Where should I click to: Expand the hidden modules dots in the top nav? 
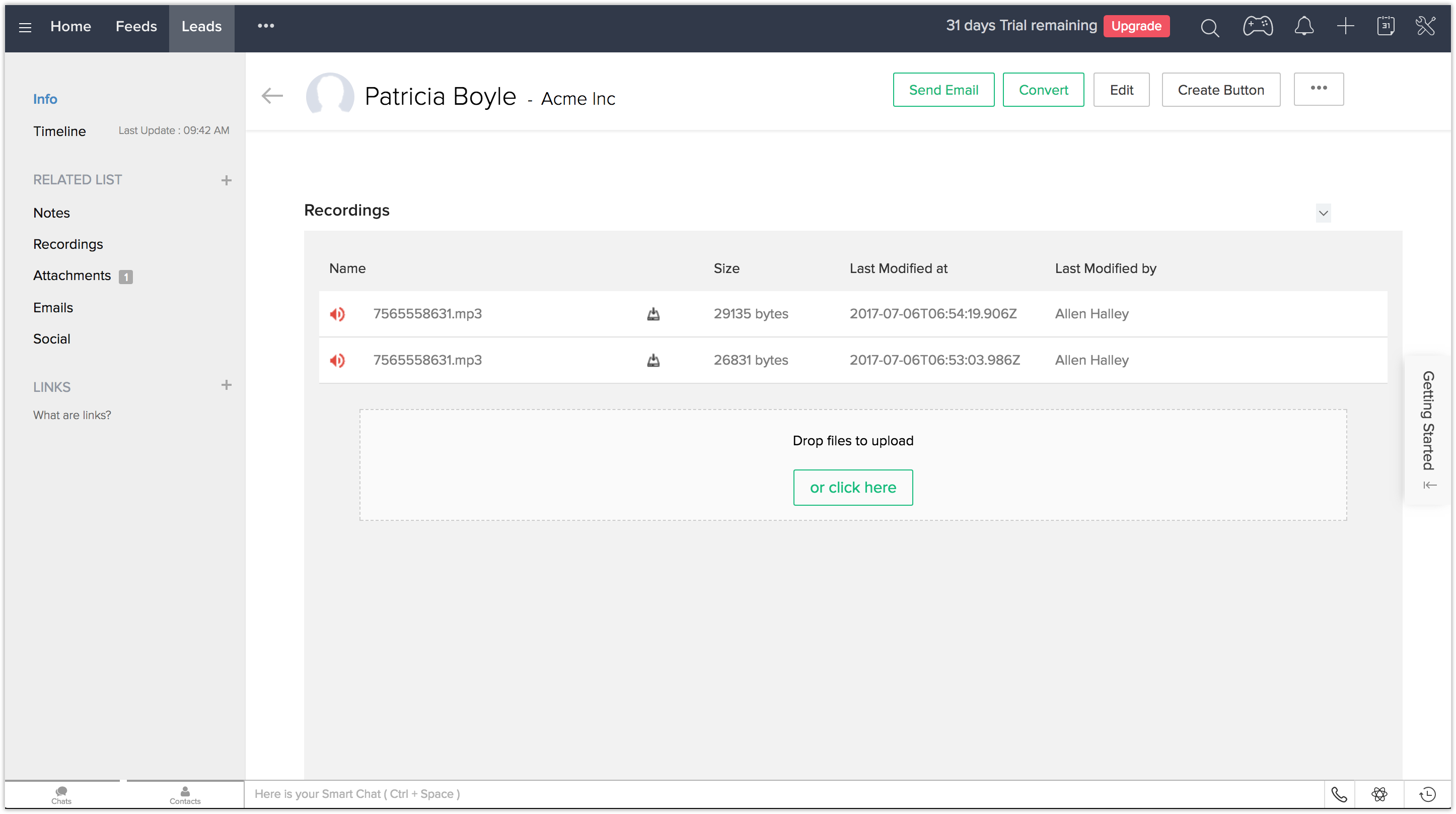coord(266,26)
